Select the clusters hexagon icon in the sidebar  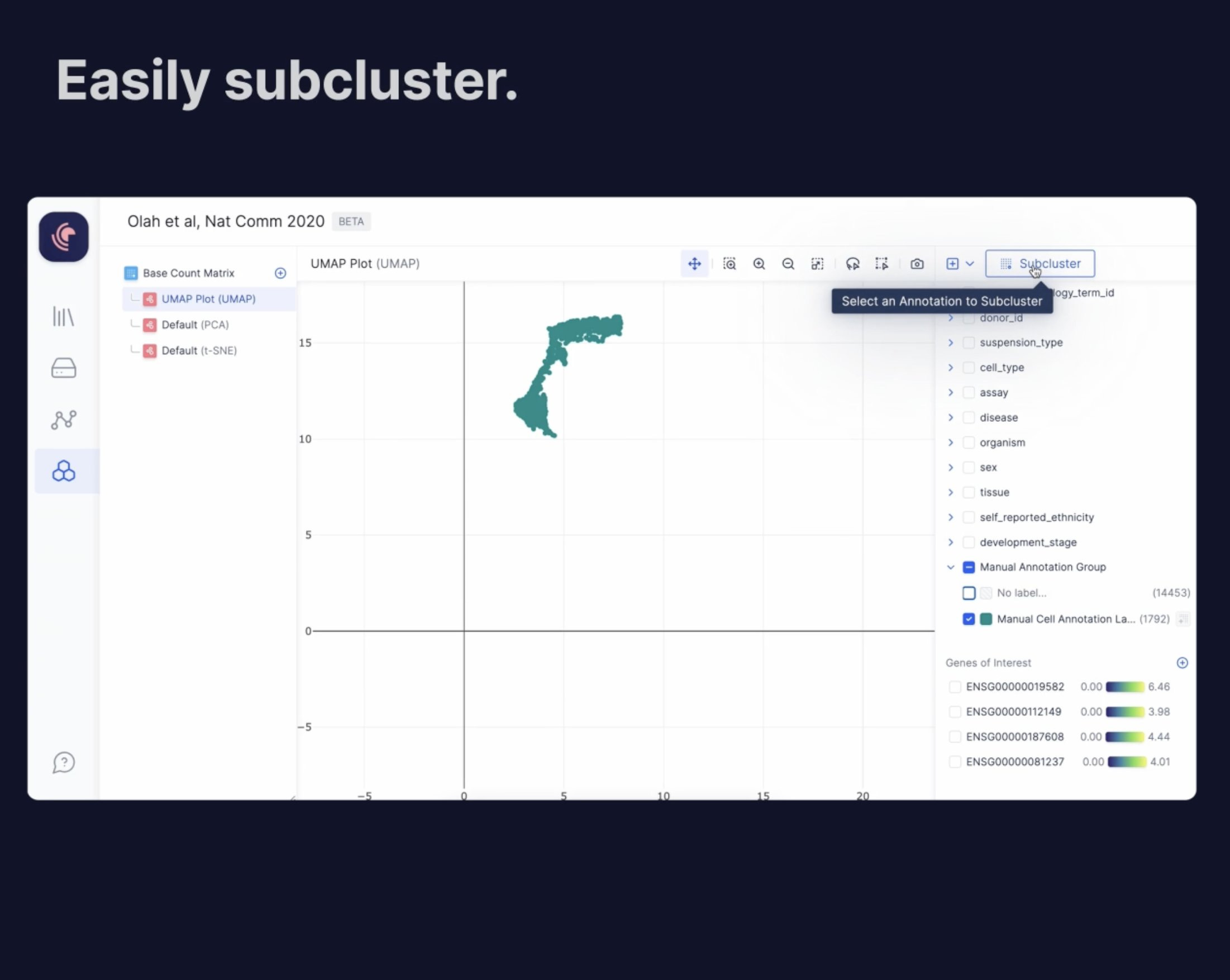point(63,471)
